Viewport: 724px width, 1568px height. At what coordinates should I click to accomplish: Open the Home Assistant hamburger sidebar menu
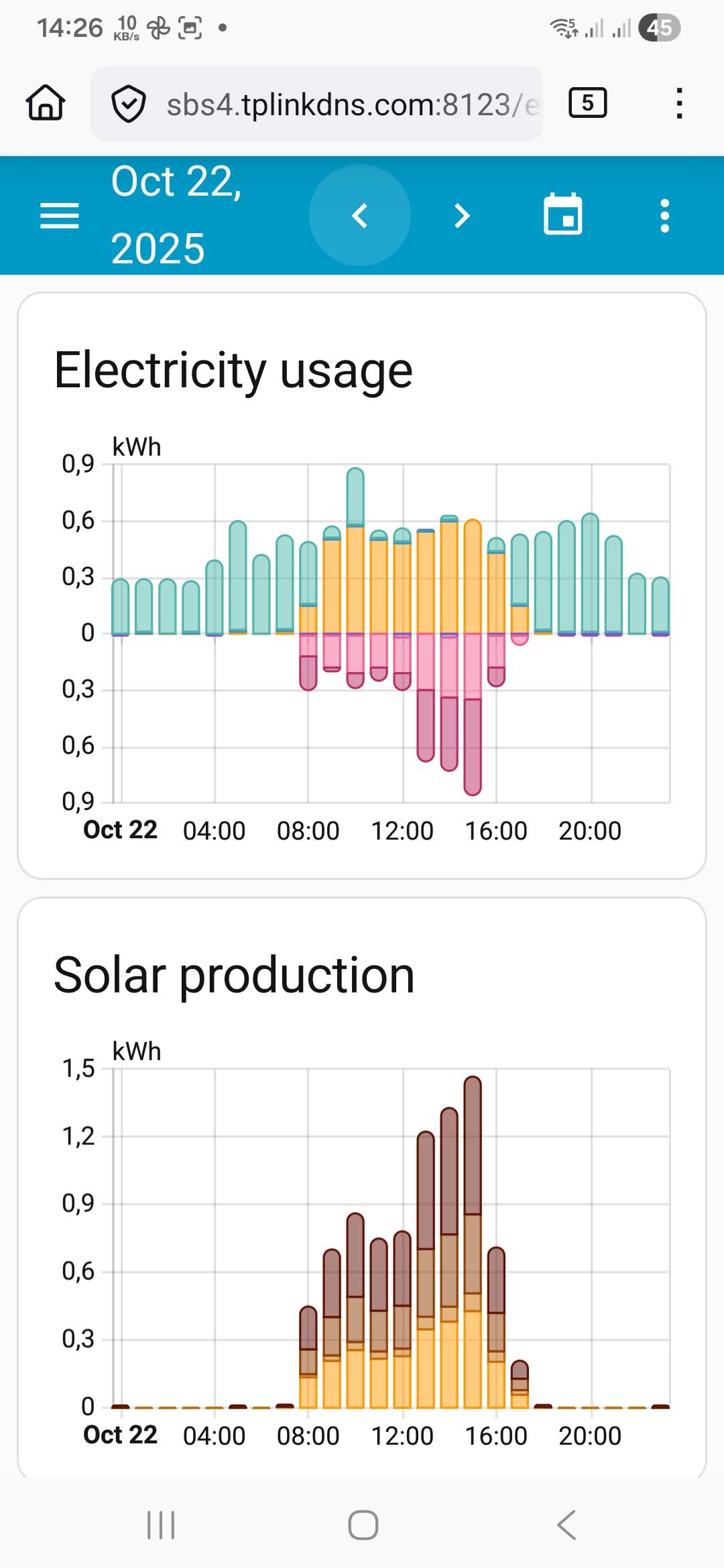point(60,216)
